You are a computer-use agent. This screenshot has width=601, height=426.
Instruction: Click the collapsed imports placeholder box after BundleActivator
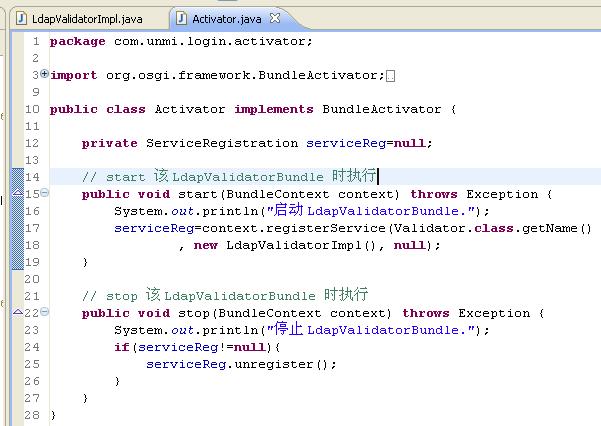click(x=390, y=76)
